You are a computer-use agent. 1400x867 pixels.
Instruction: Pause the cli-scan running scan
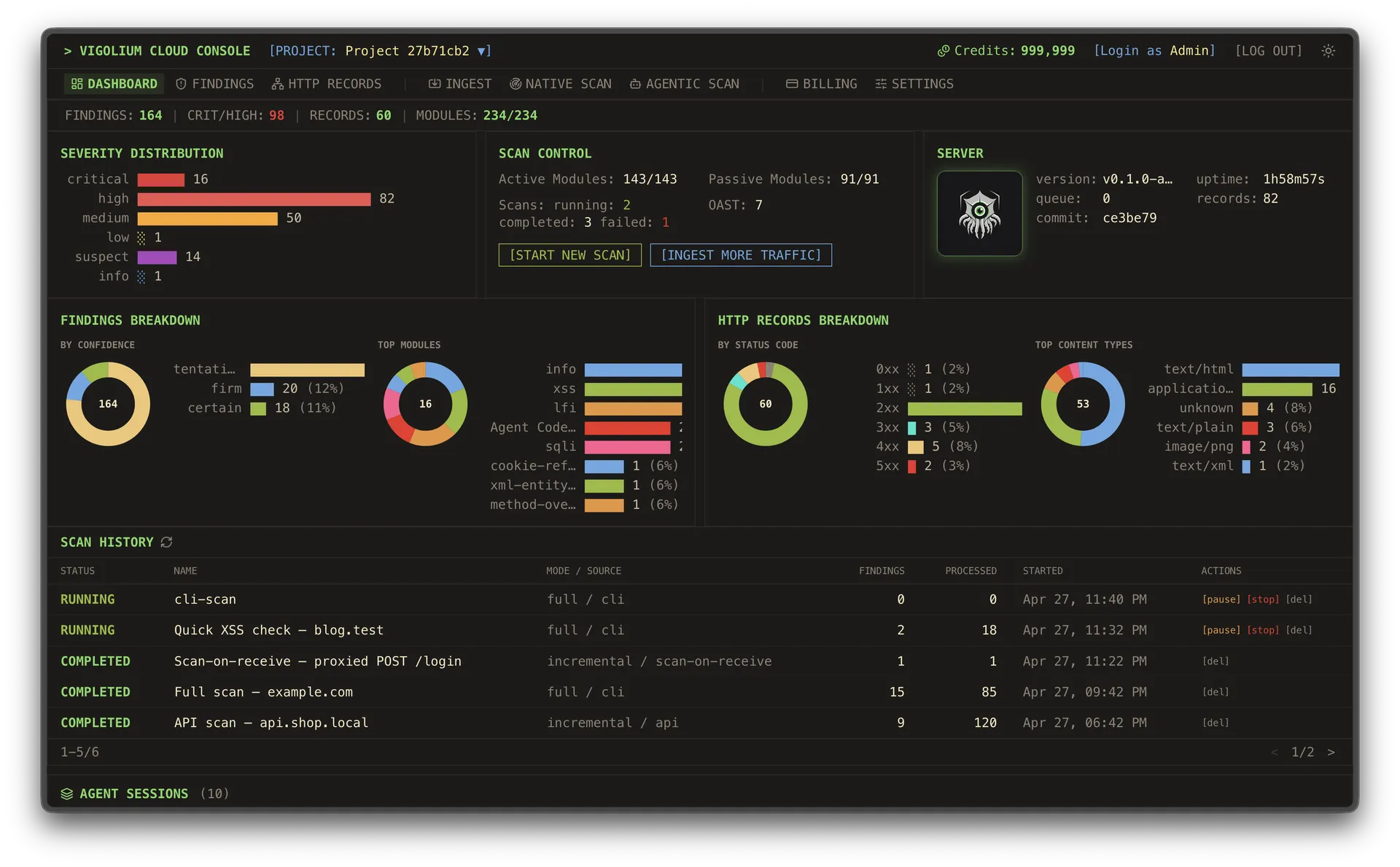click(x=1221, y=599)
